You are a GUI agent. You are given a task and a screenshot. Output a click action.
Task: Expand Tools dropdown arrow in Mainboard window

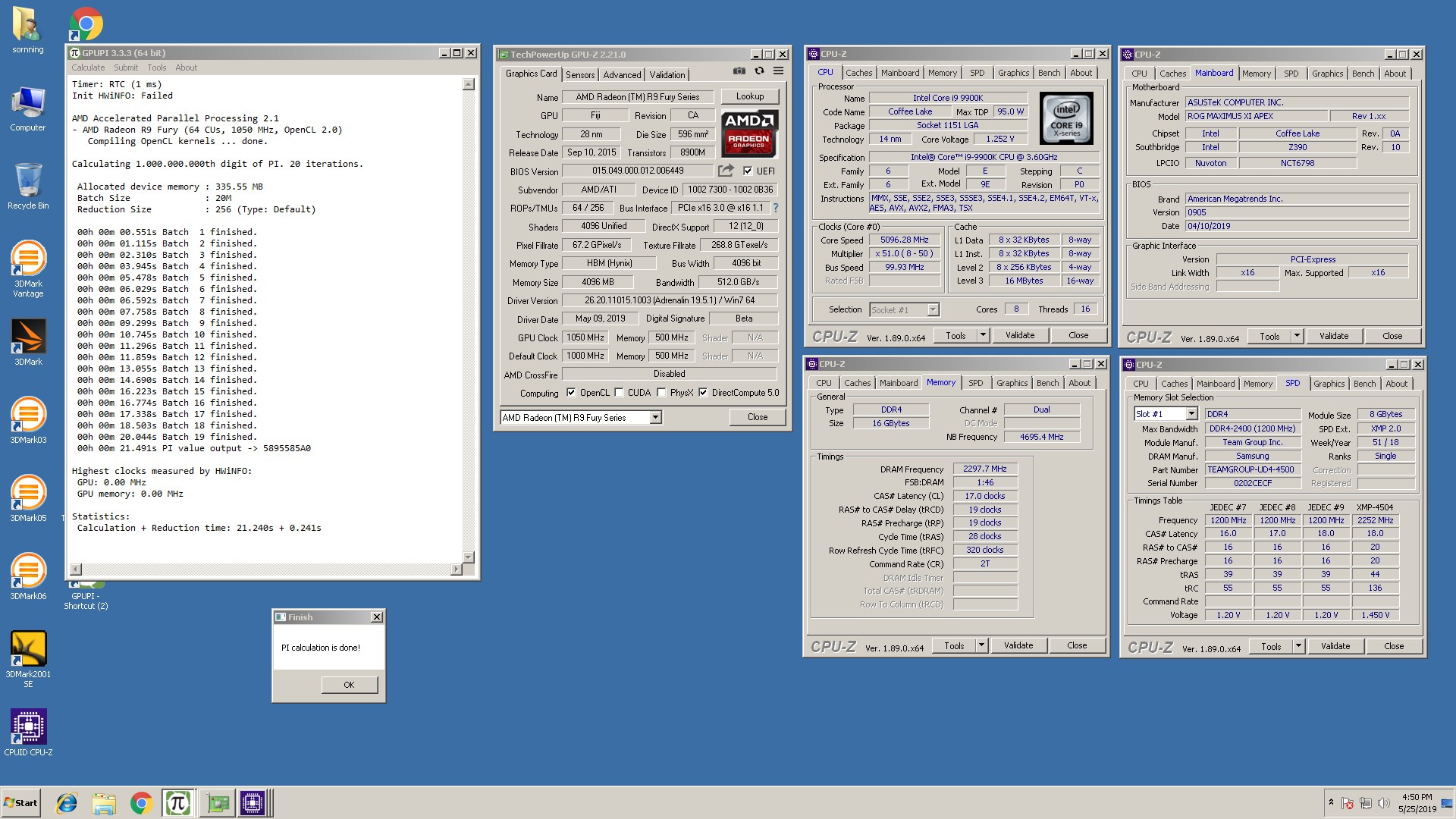tap(1297, 336)
